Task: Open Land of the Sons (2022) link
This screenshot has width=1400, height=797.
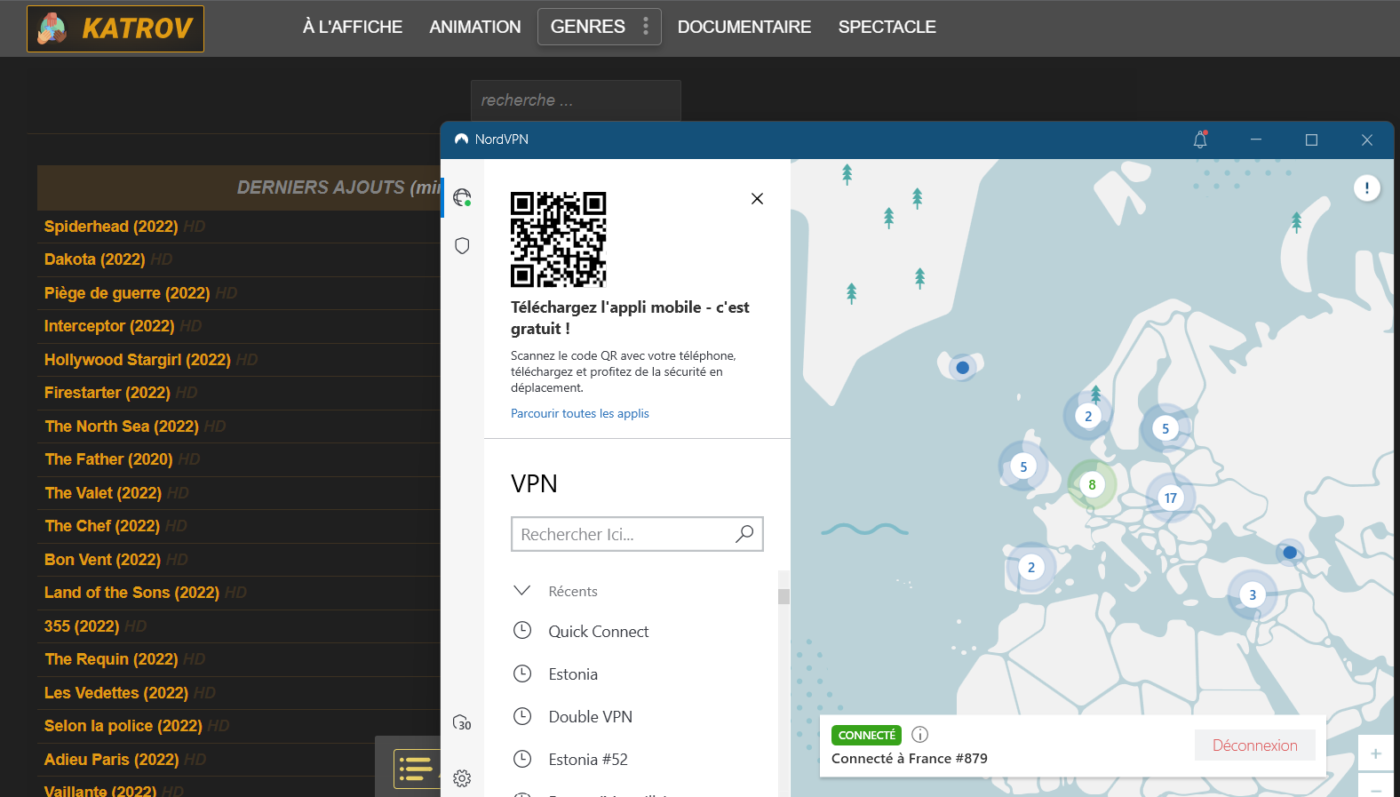Action: click(131, 592)
